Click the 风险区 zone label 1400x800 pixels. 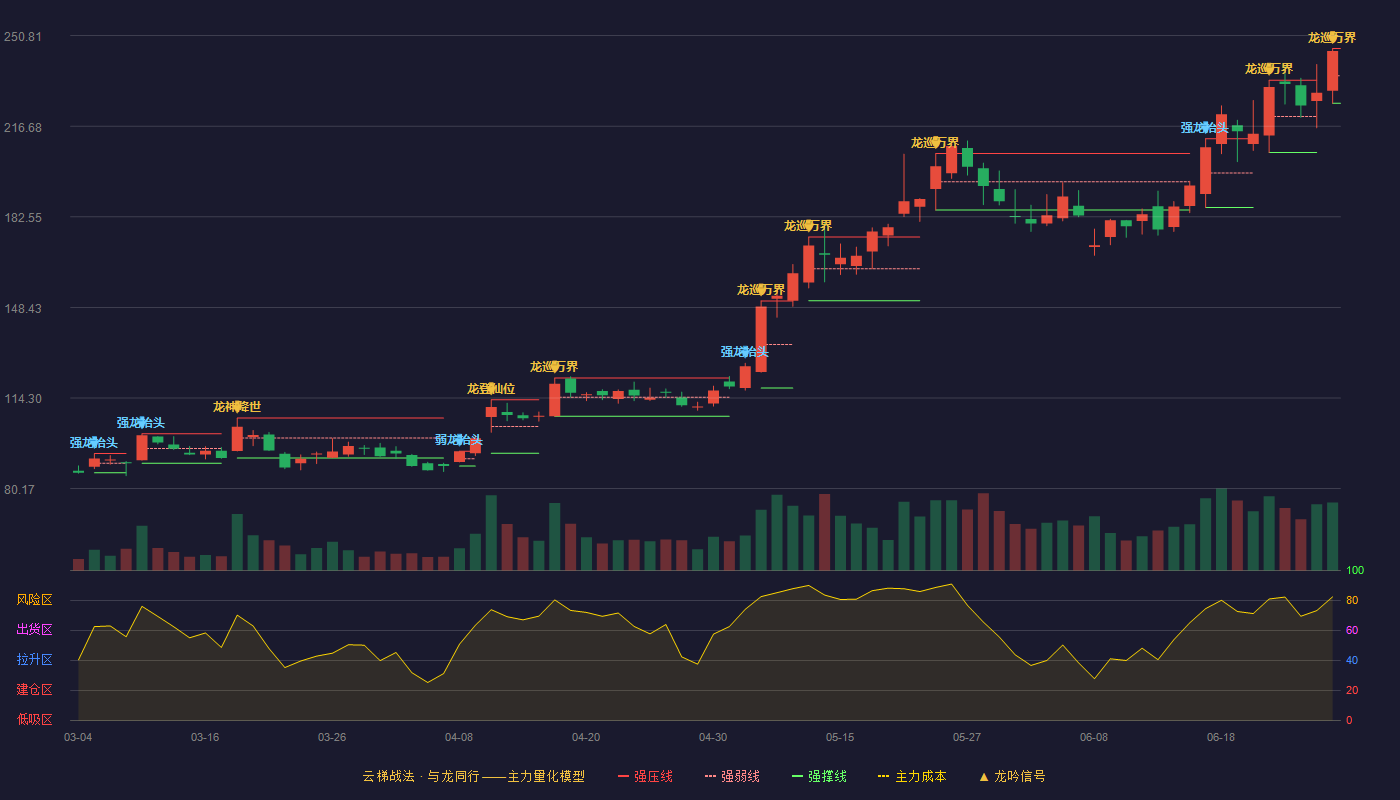pos(34,600)
